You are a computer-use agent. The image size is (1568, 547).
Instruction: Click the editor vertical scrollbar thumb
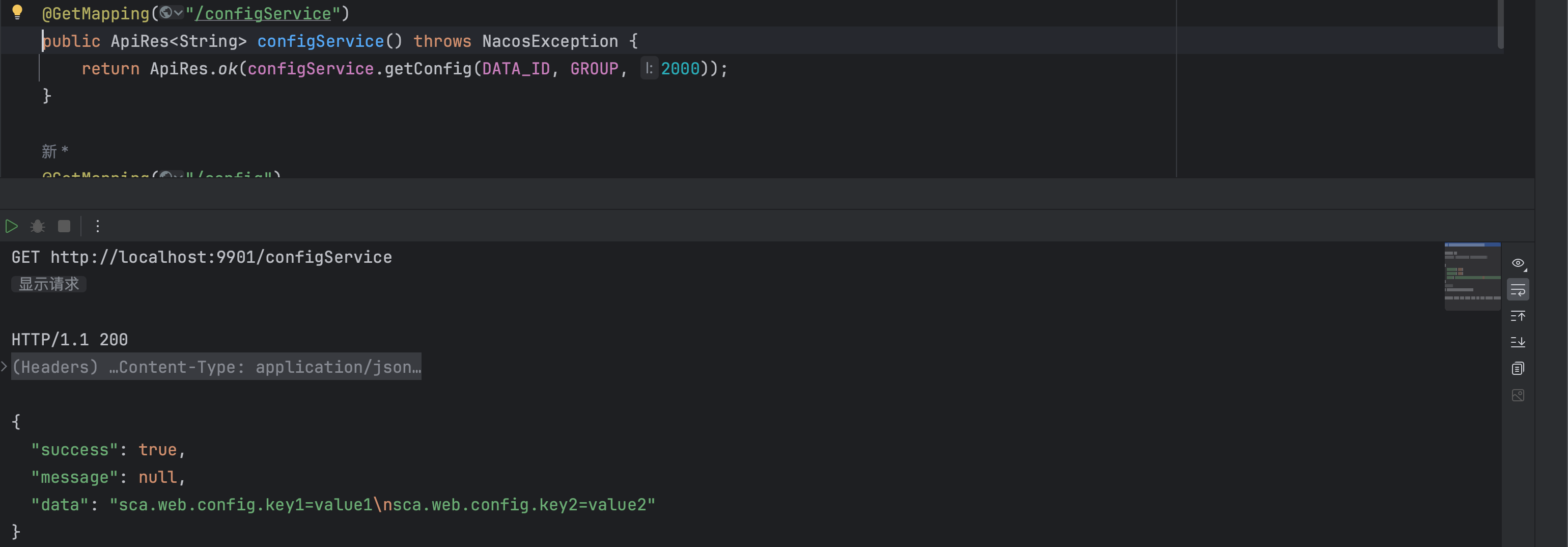pyautogui.click(x=1500, y=24)
